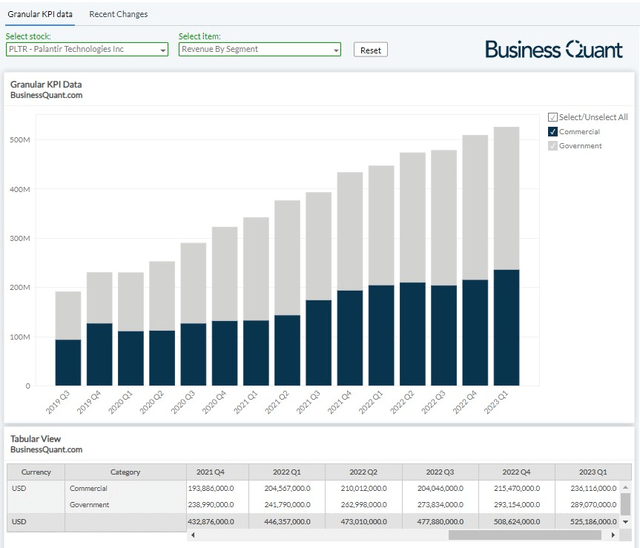Image resolution: width=640 pixels, height=548 pixels.
Task: Click the 2022 Q3 column header
Action: point(440,472)
